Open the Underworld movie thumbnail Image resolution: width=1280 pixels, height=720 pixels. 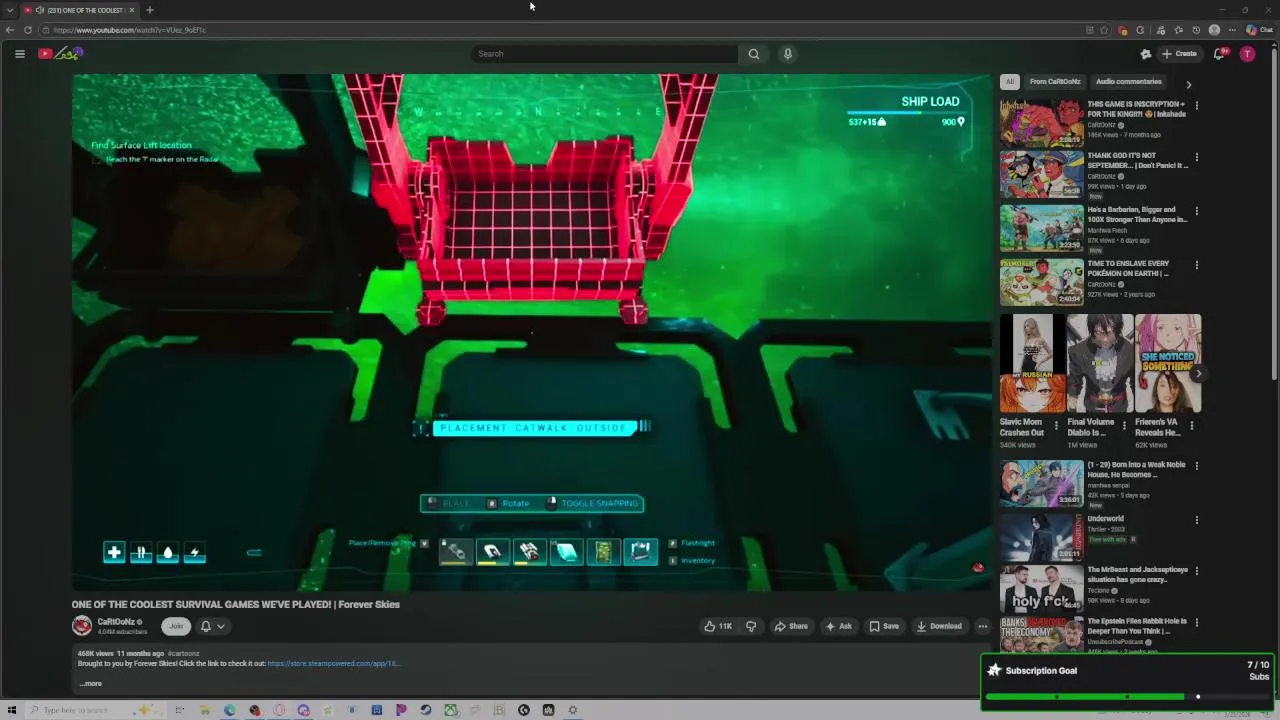click(x=1041, y=536)
